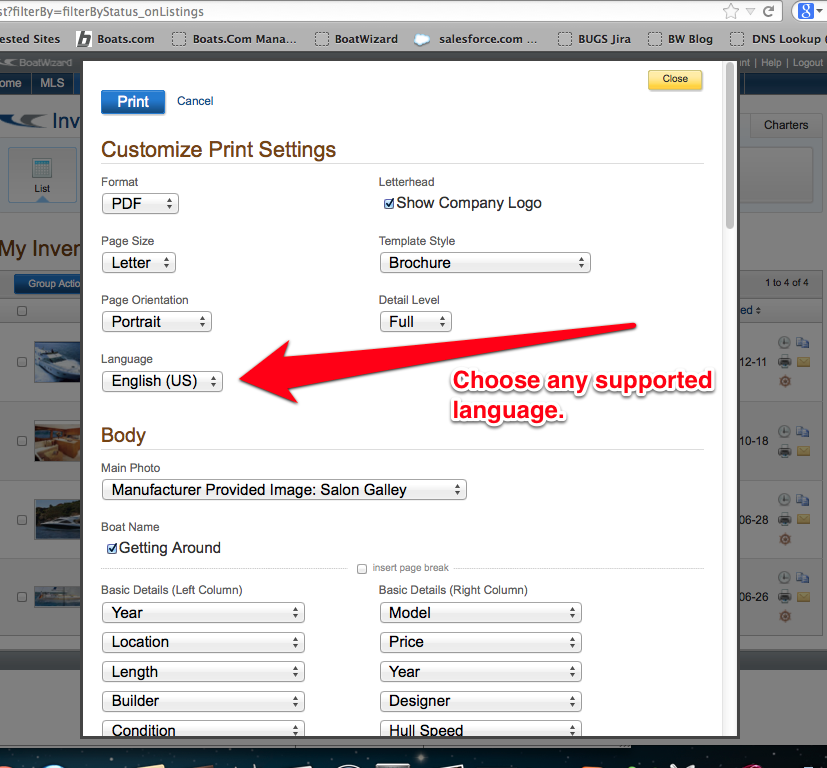Uncheck the Show Company Logo checkbox
Image resolution: width=827 pixels, height=768 pixels.
point(389,203)
